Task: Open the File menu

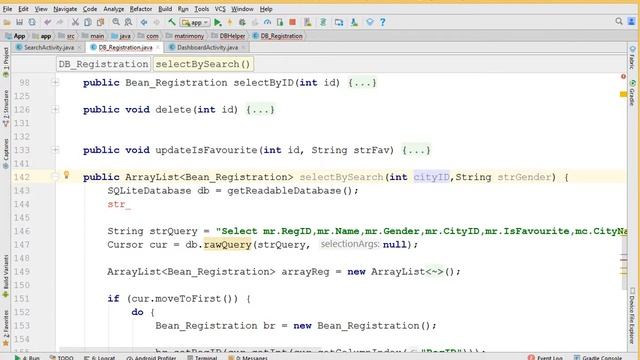Action: pos(7,9)
